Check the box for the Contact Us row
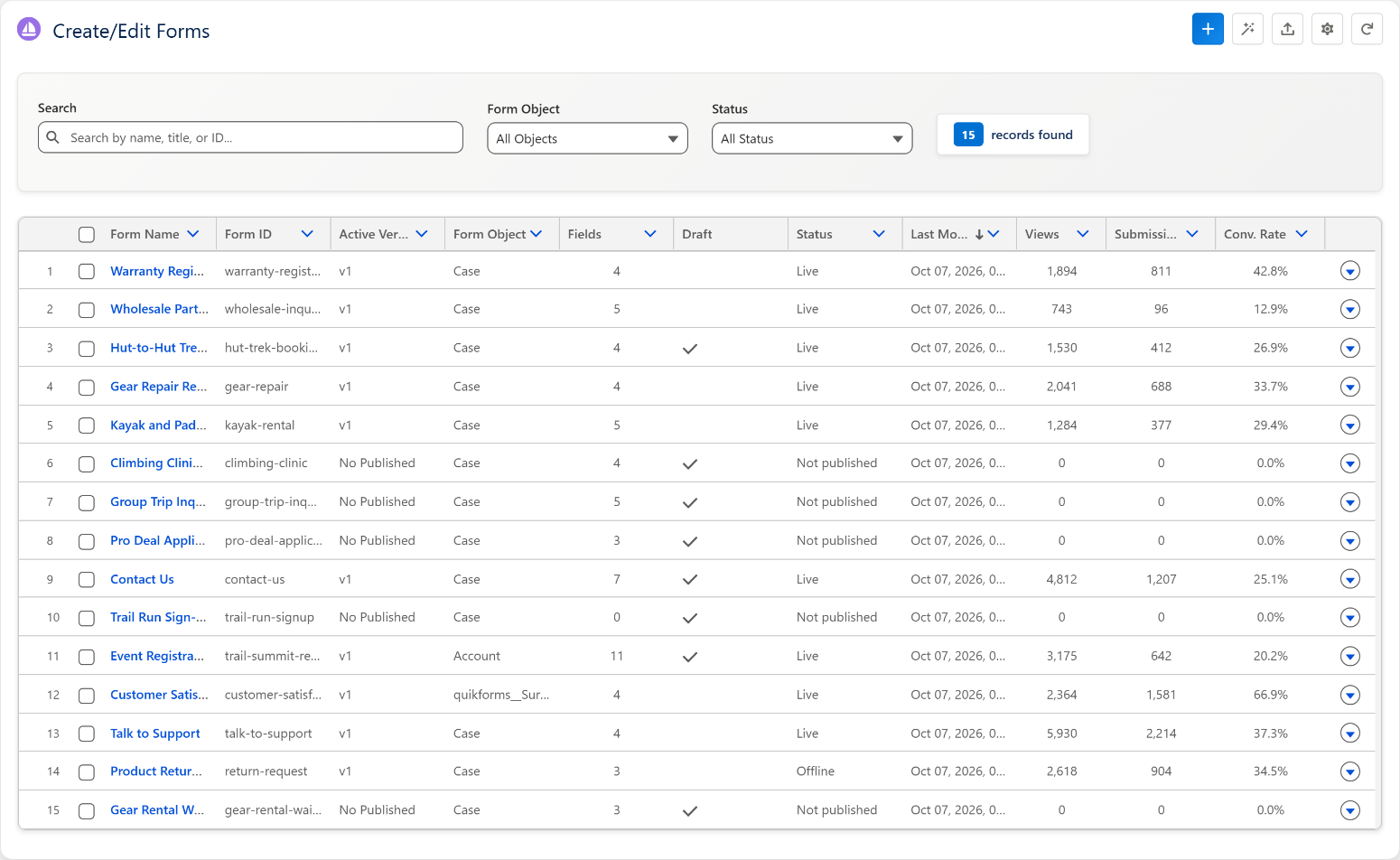The height and width of the screenshot is (860, 1400). coord(87,580)
